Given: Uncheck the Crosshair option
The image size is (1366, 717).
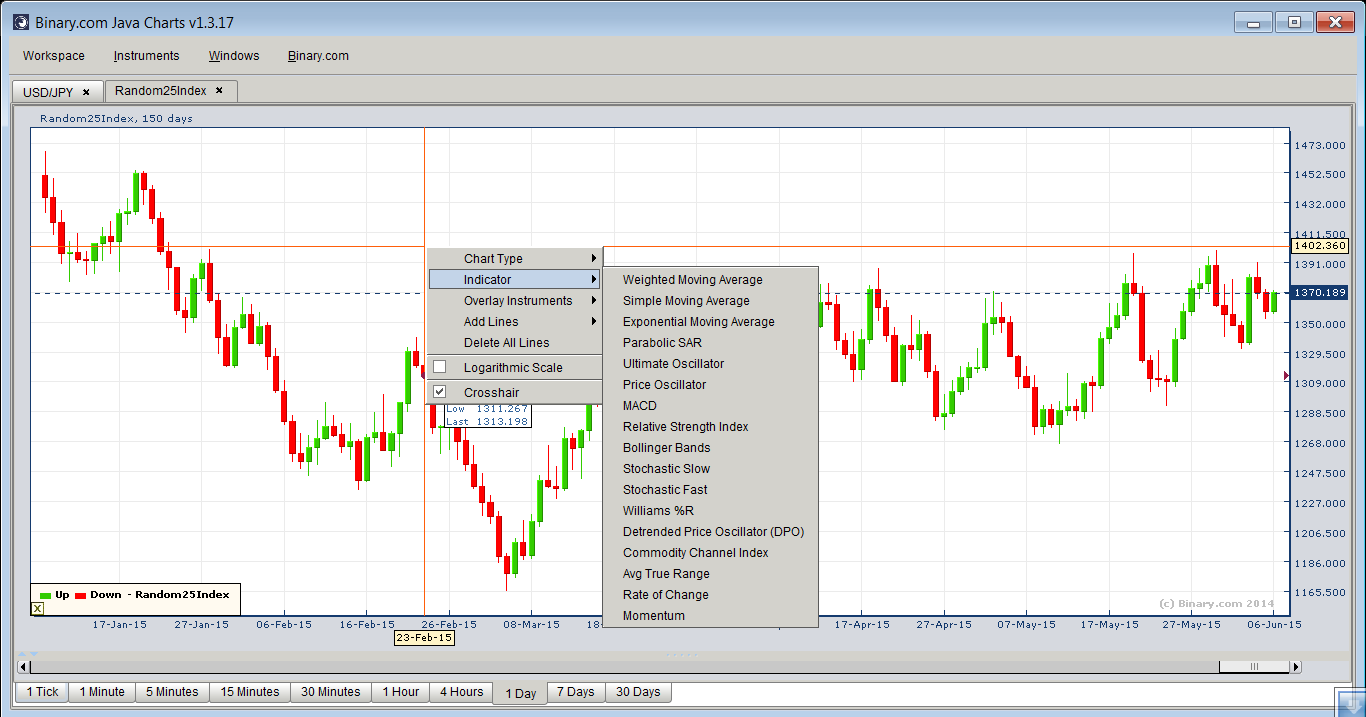Looking at the screenshot, I should click(439, 392).
